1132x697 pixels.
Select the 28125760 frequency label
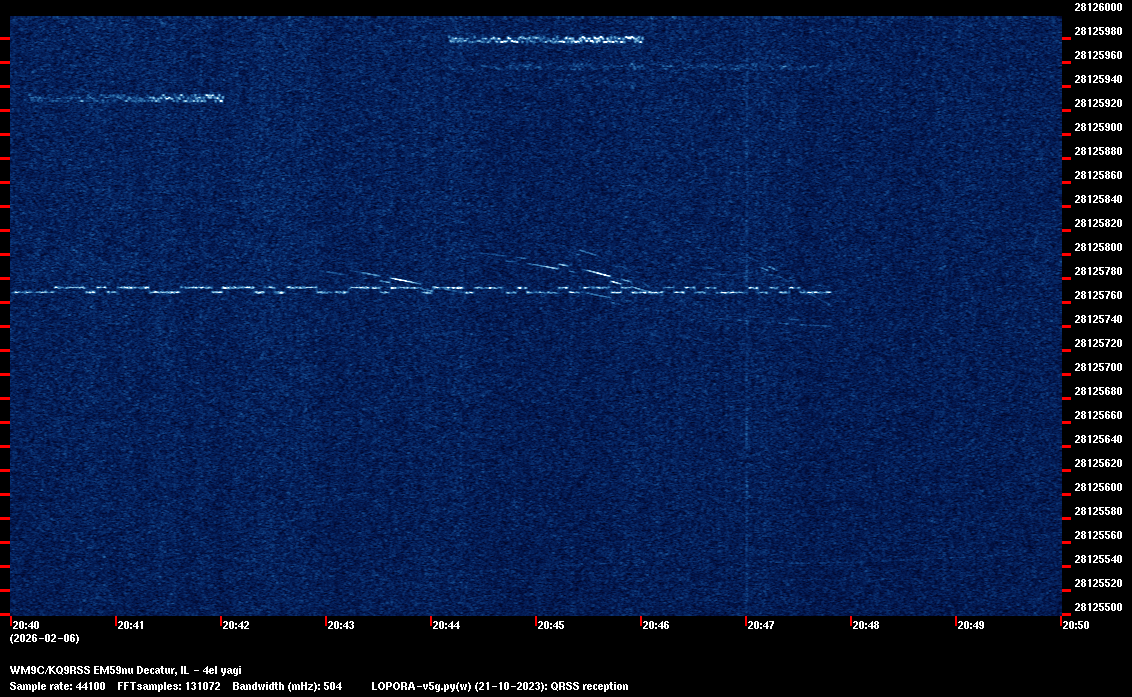(1097, 295)
